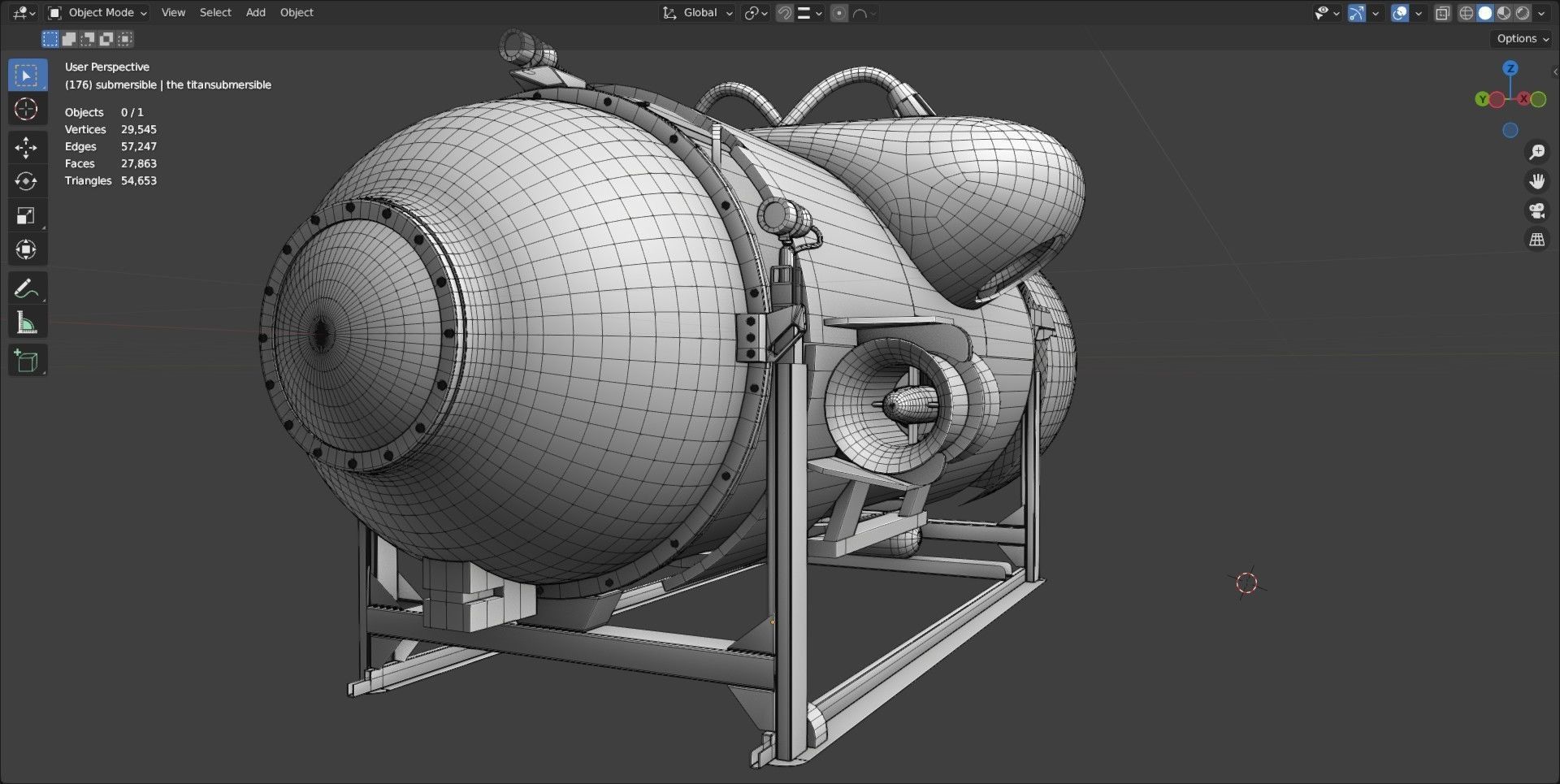Click the Faces '27,863' statistic

(x=139, y=163)
